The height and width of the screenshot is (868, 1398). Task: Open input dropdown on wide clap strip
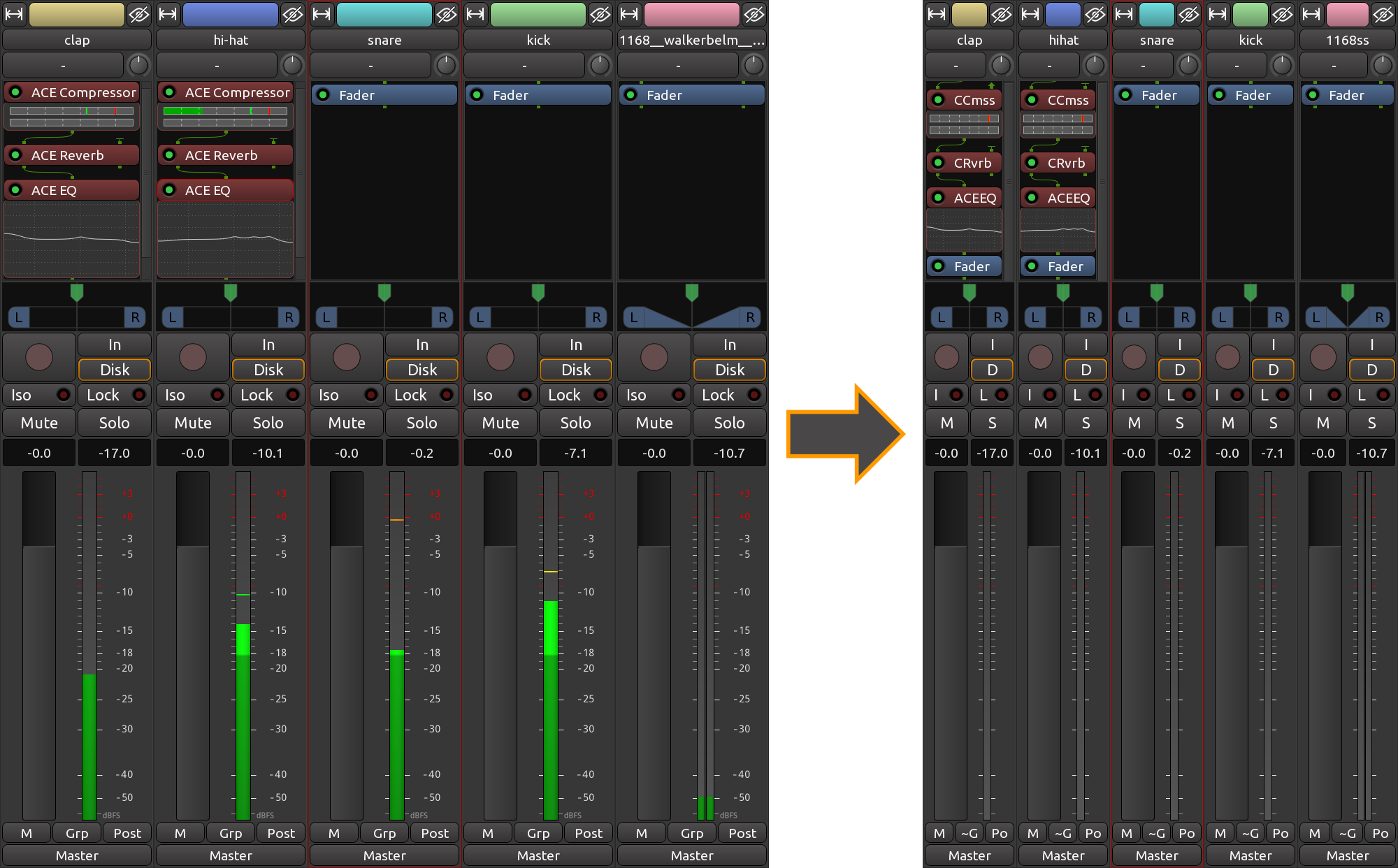tap(63, 66)
